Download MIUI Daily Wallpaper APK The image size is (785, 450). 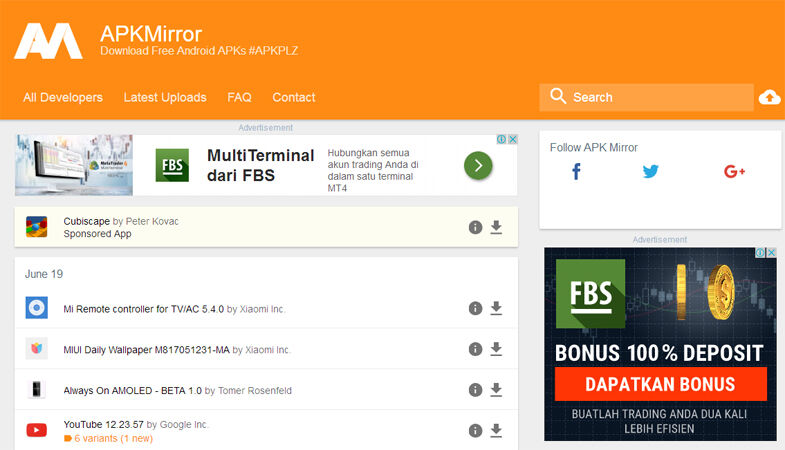[x=496, y=349]
